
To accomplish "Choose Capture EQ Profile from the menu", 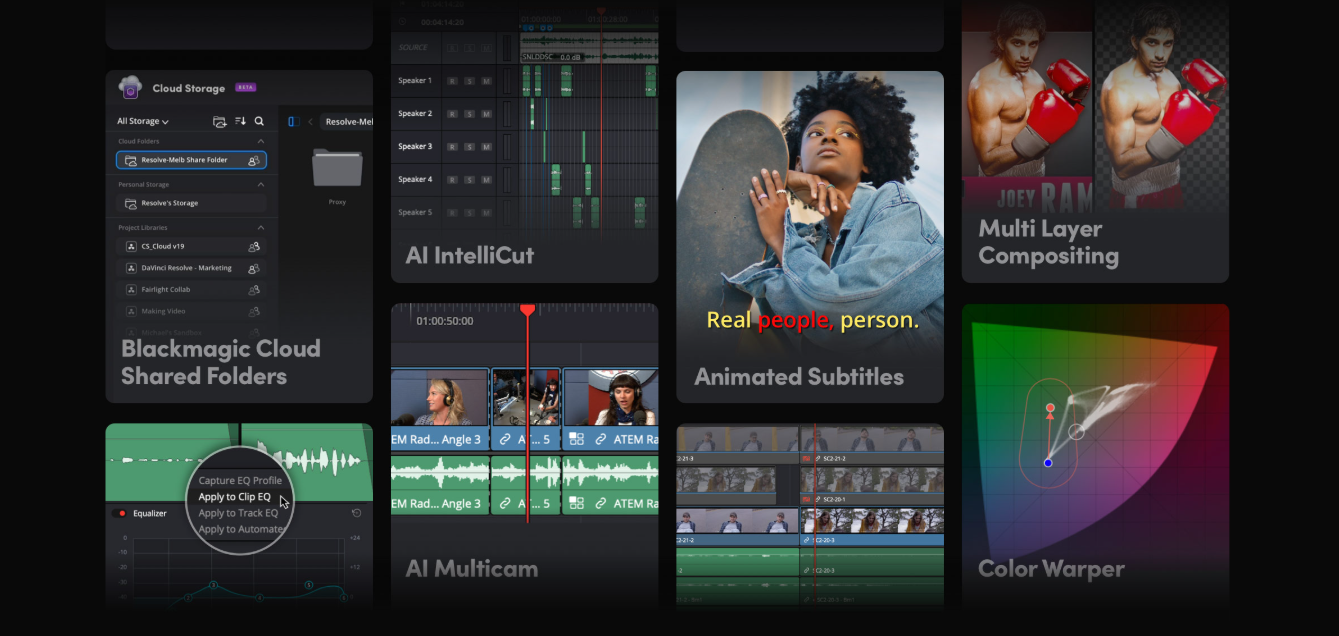I will click(240, 480).
